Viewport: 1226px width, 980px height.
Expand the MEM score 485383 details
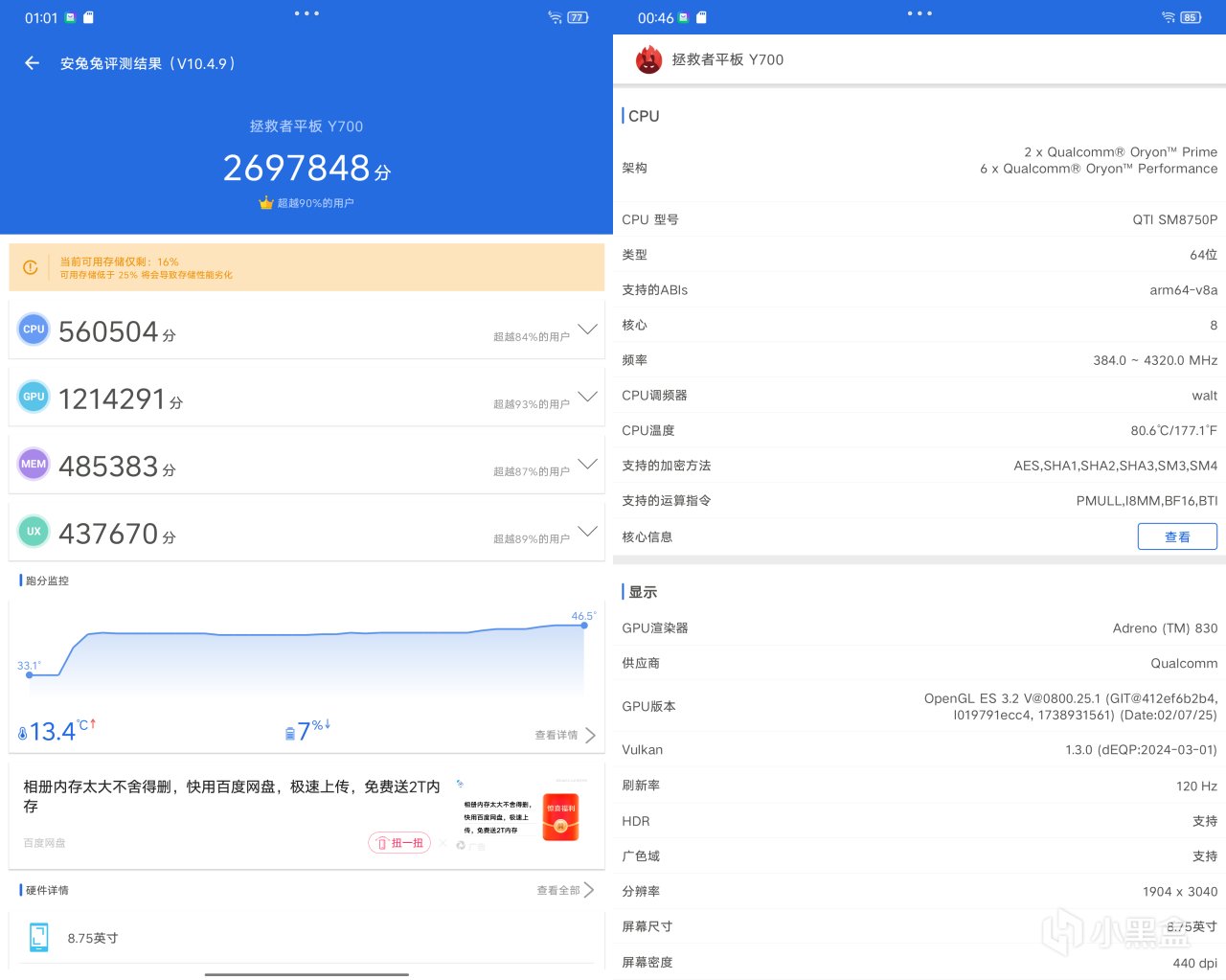coord(588,464)
